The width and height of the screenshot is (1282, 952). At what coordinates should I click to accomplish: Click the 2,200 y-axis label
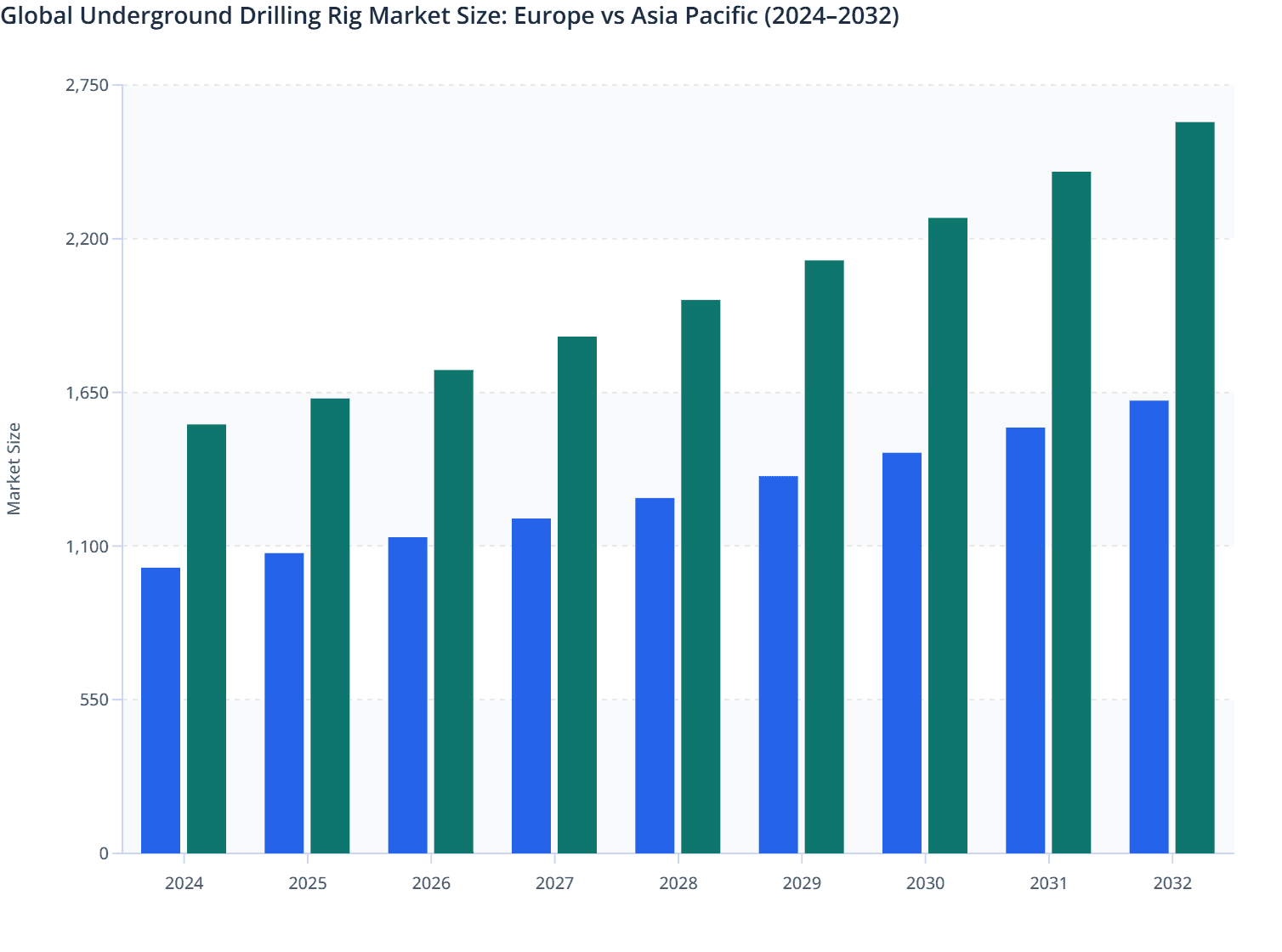[88, 239]
